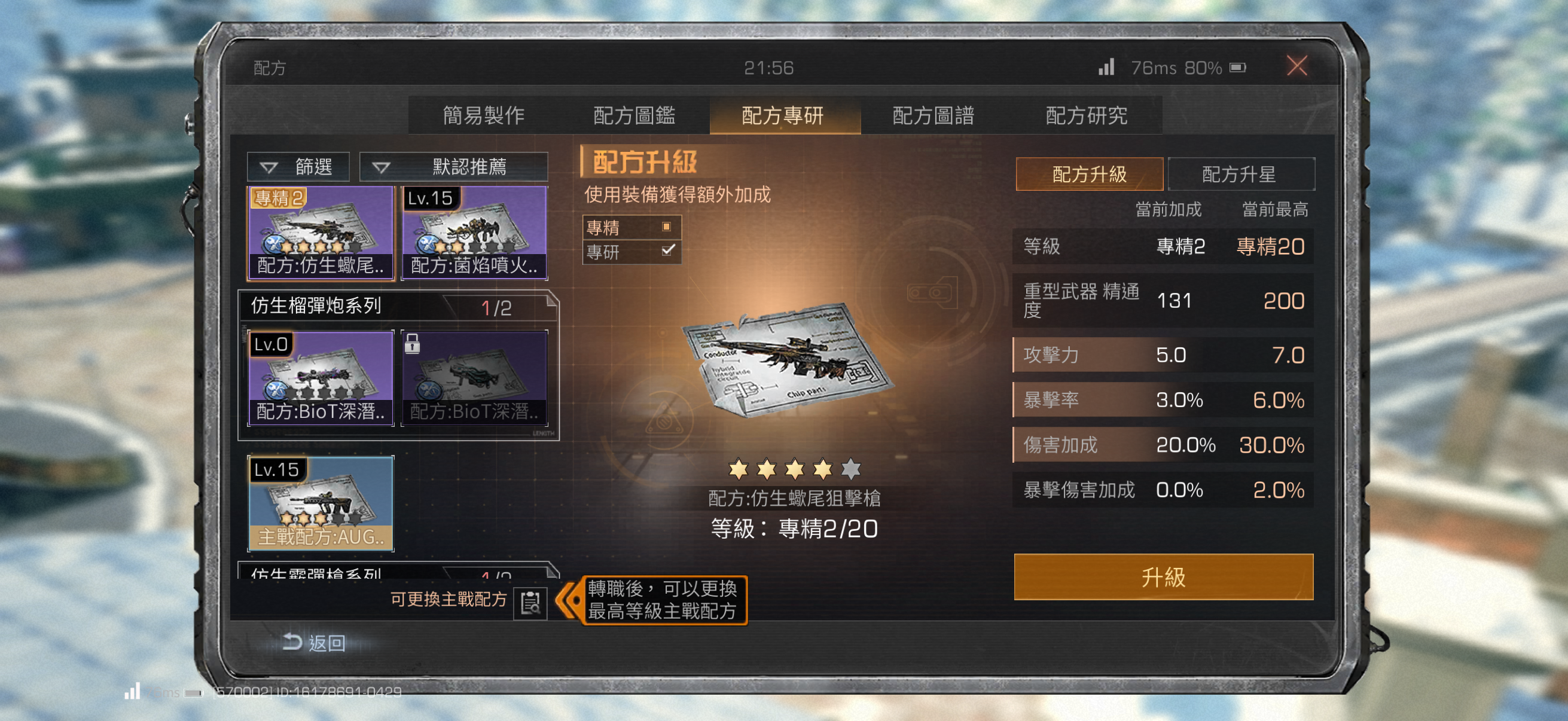Switch to the 配方圖鑑 tab

coord(634,115)
